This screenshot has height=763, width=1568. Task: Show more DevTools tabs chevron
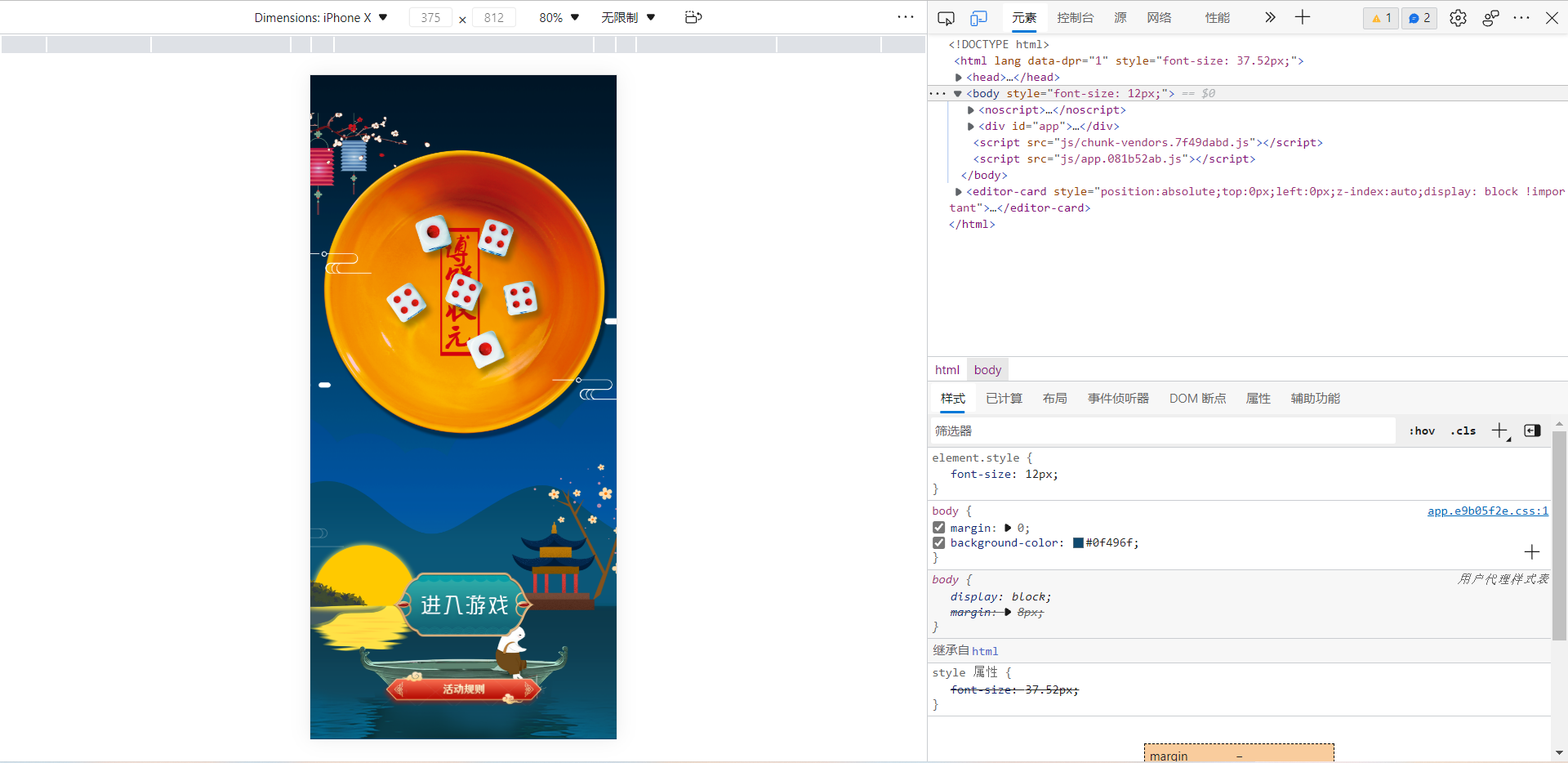coord(1270,17)
